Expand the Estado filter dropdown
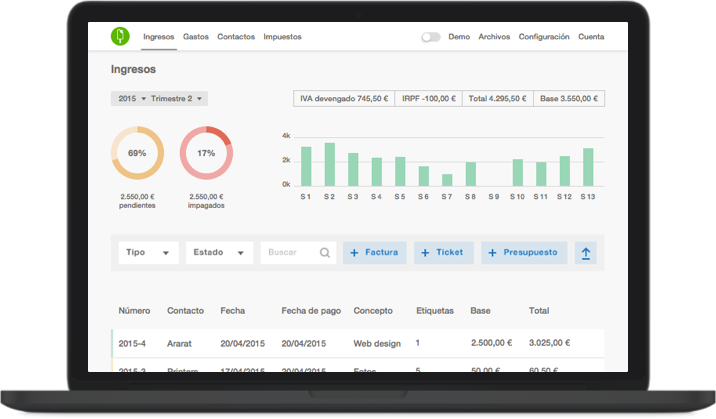716x419 pixels. click(219, 253)
